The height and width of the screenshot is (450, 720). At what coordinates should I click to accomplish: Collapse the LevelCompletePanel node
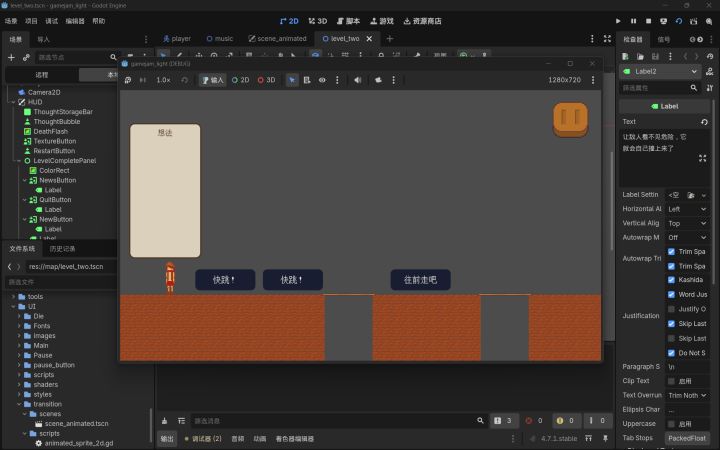tap(19, 161)
